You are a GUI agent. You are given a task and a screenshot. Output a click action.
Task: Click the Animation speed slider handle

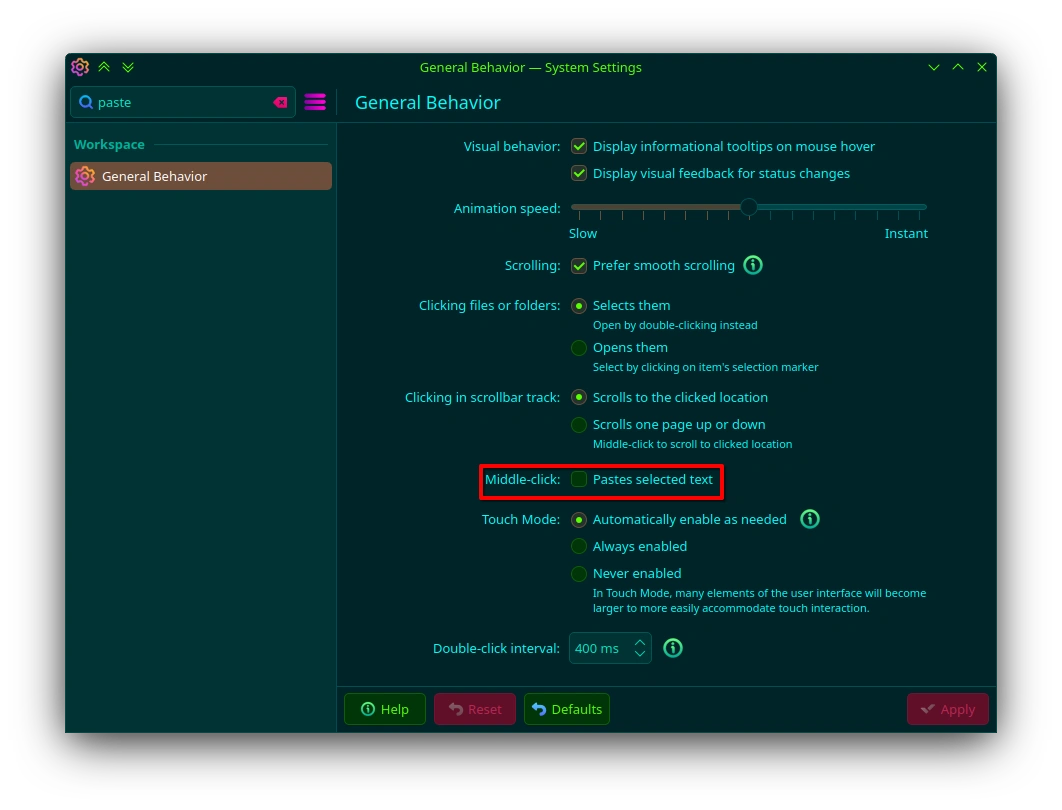(748, 207)
